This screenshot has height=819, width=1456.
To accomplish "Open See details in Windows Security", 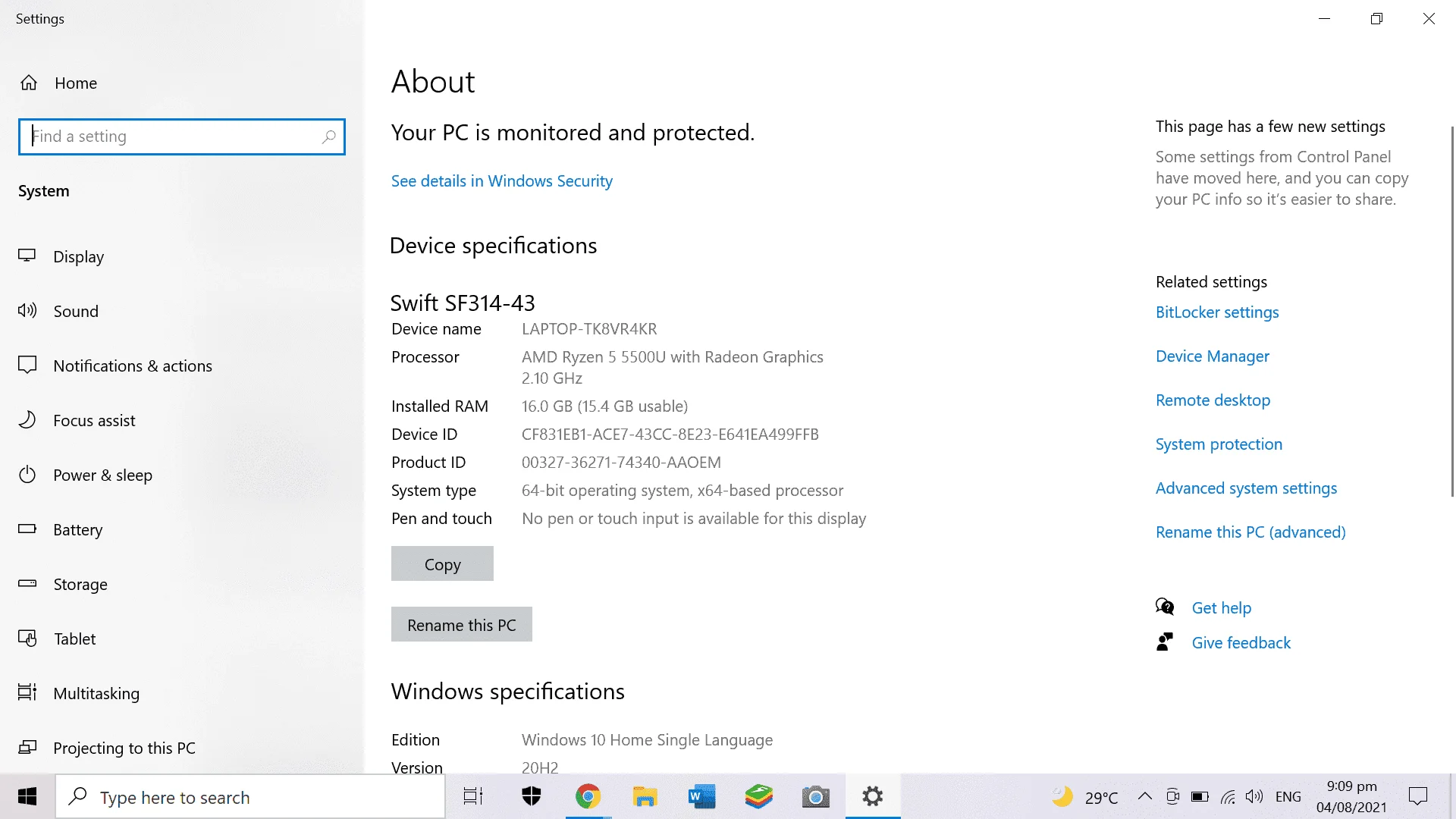I will 501,180.
